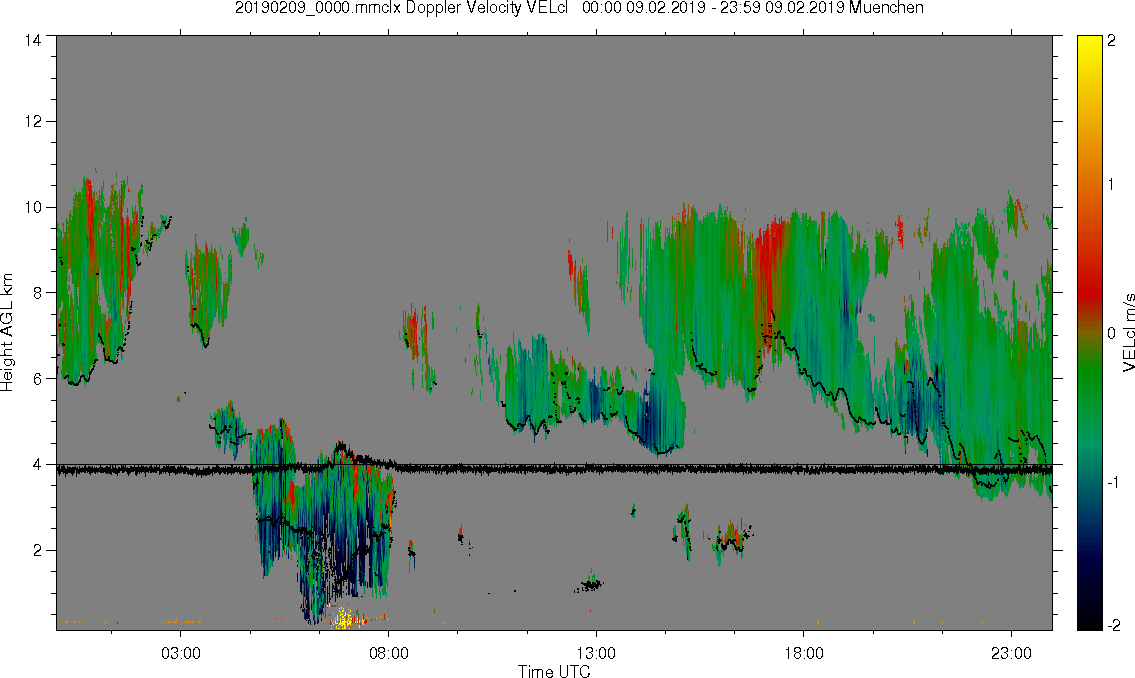Click the '03:00' time tick label
The height and width of the screenshot is (678, 1135).
pos(180,653)
